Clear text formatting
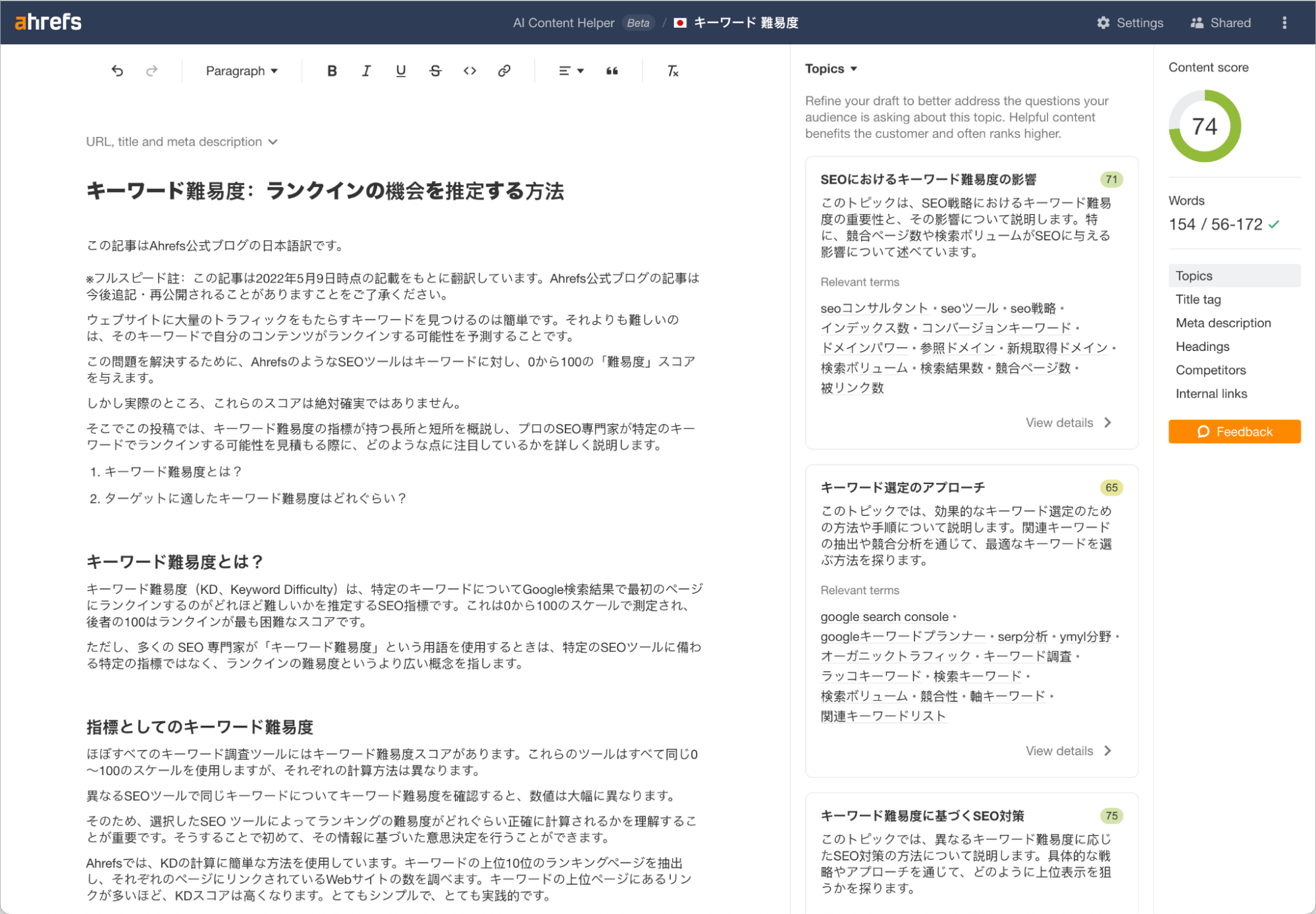The image size is (1316, 914). point(672,70)
